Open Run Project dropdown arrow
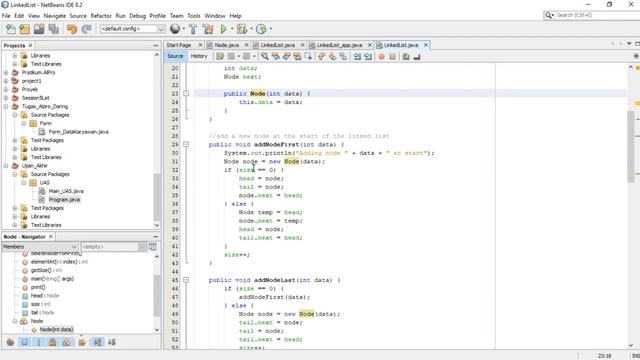 coord(232,29)
